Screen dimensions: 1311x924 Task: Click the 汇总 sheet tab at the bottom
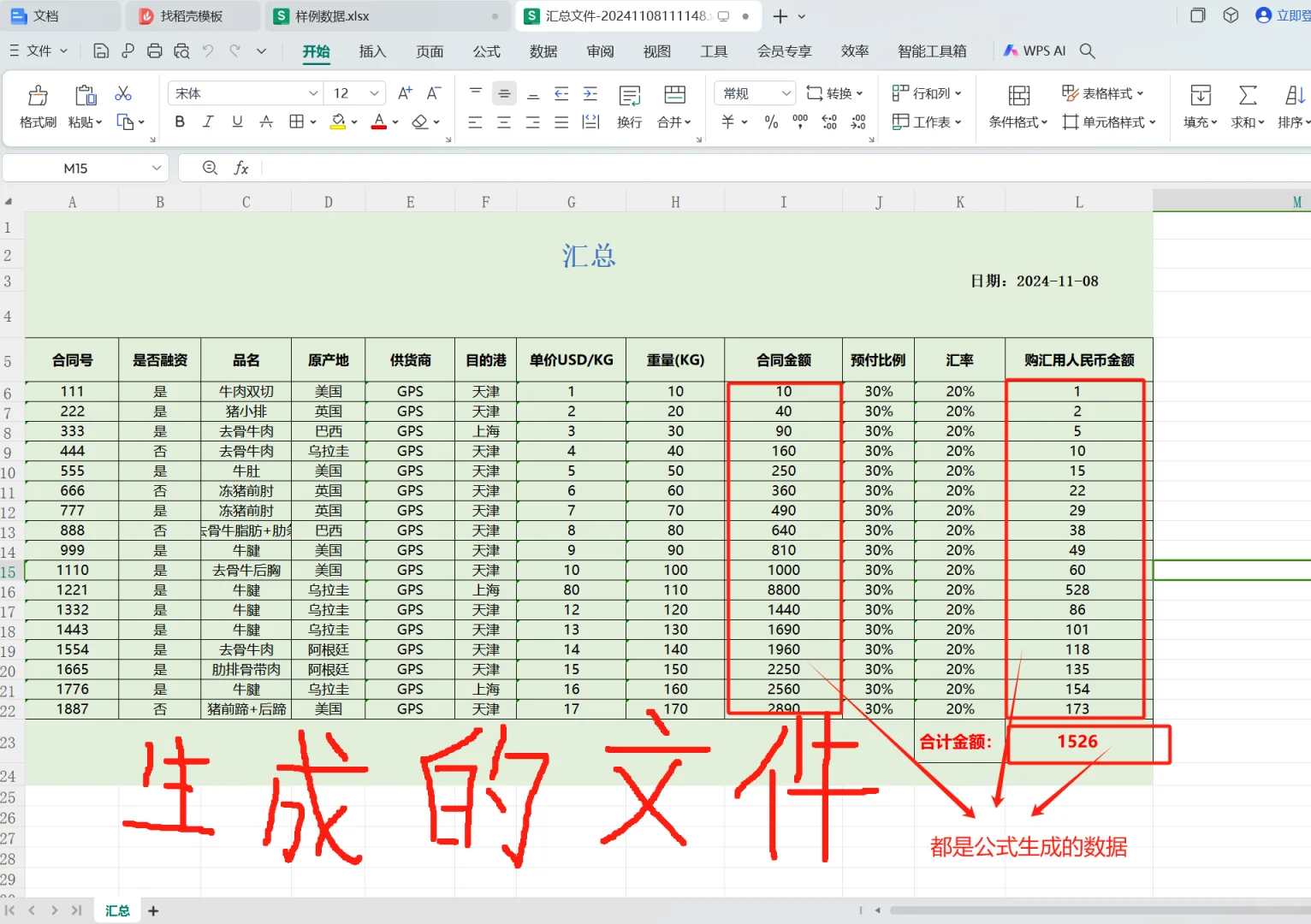[x=117, y=909]
